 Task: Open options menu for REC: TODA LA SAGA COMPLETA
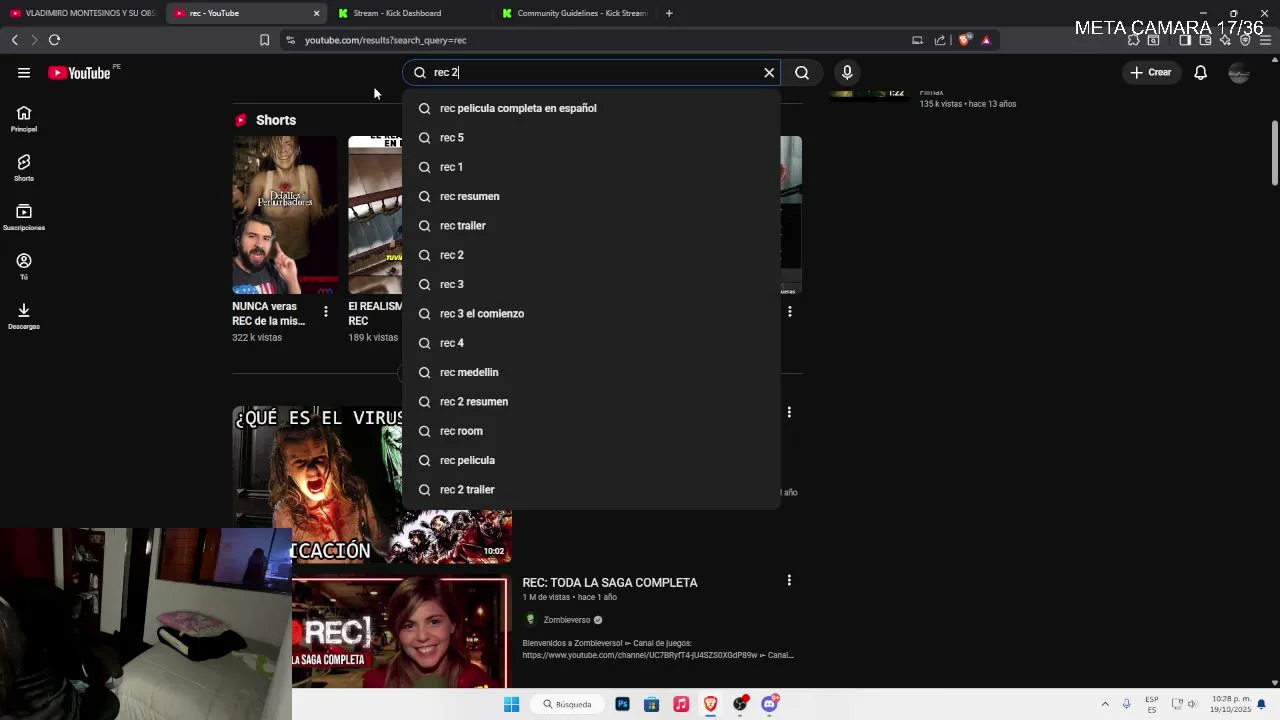[789, 580]
